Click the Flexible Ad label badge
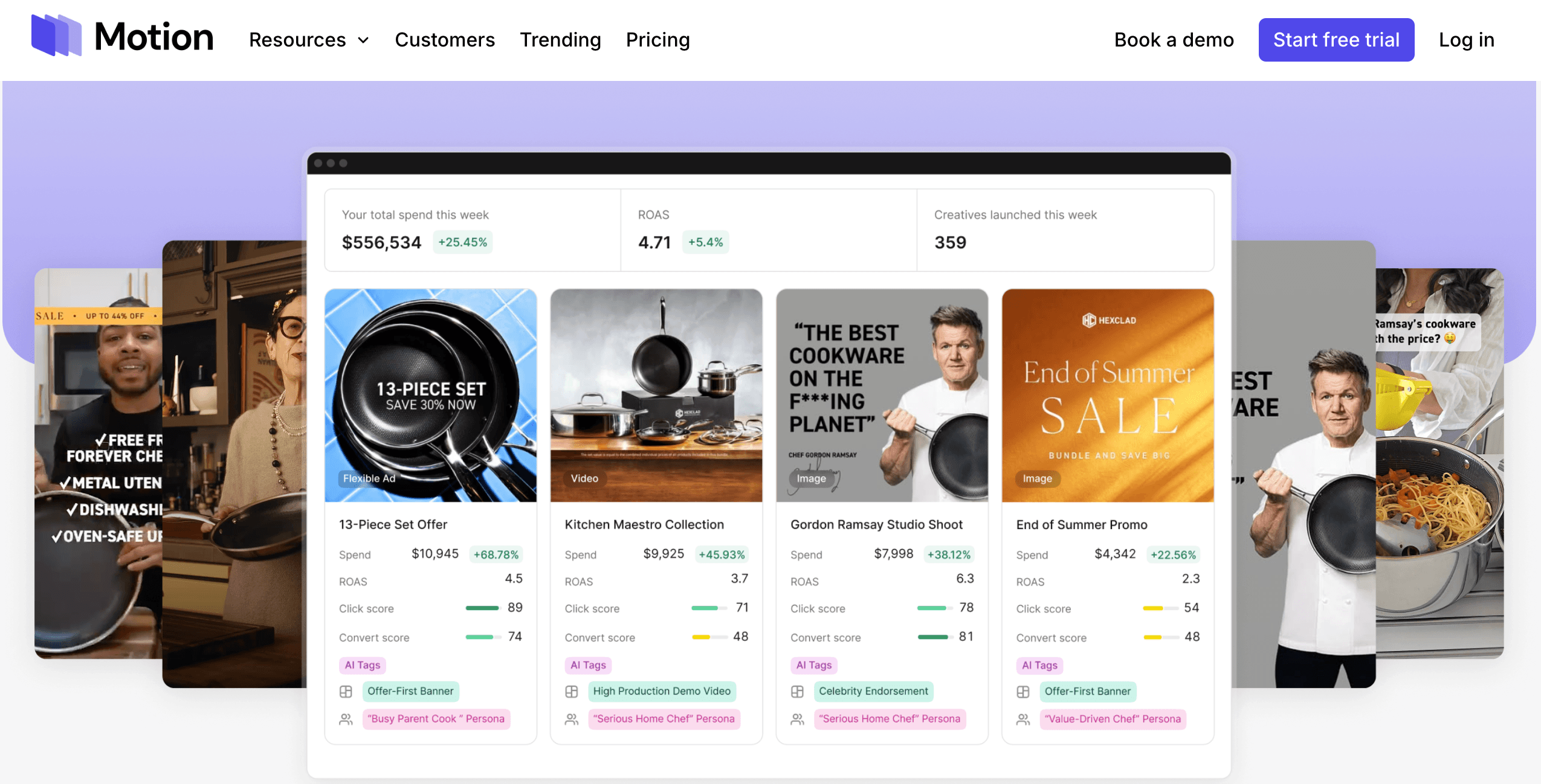The height and width of the screenshot is (784, 1541). point(369,478)
